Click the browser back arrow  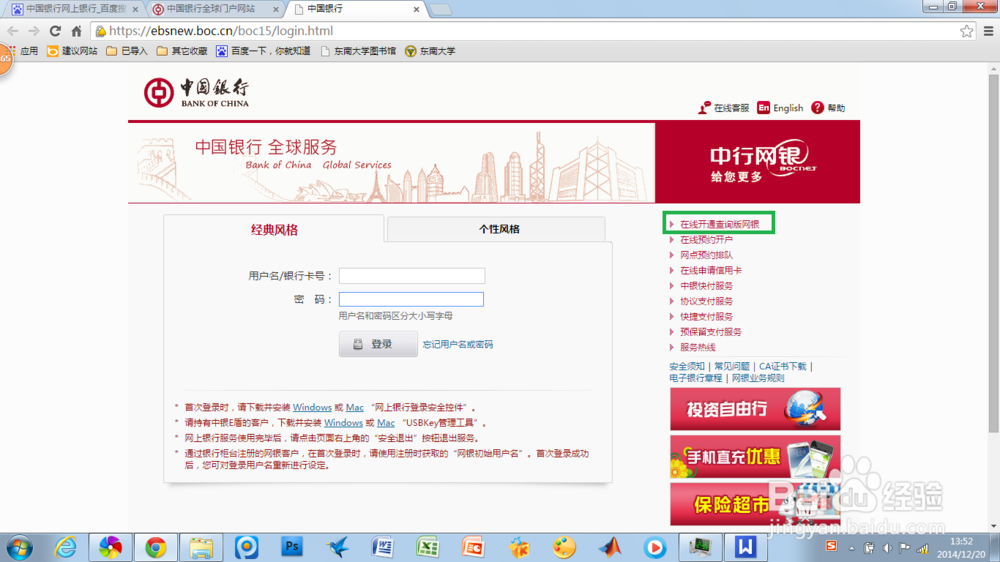tap(13, 31)
